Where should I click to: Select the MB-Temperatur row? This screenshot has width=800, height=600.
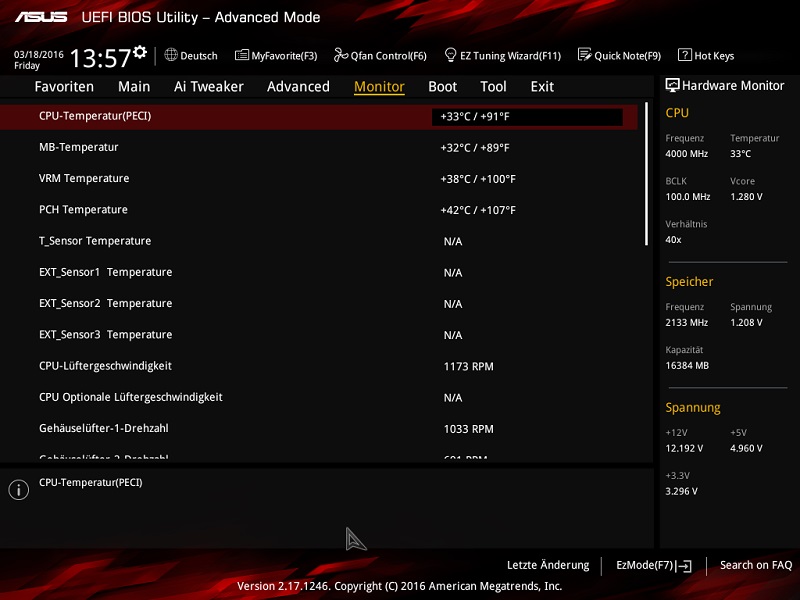point(319,148)
